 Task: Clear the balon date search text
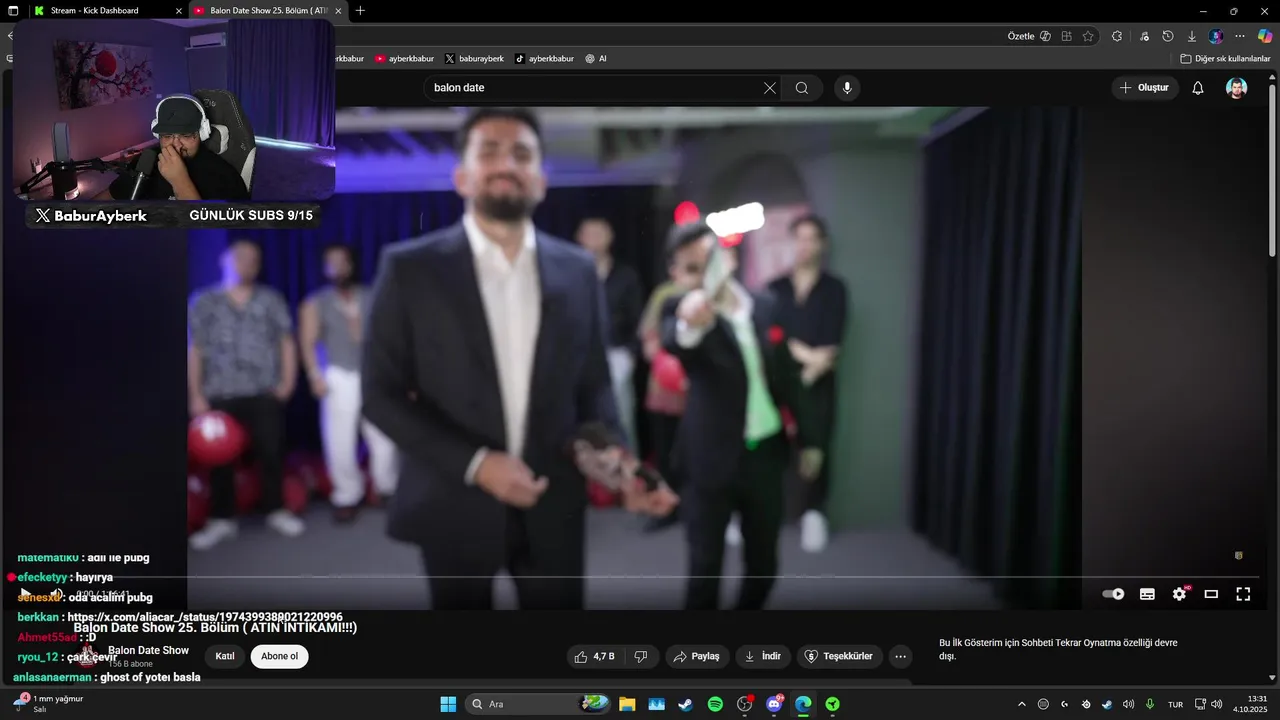pos(769,88)
